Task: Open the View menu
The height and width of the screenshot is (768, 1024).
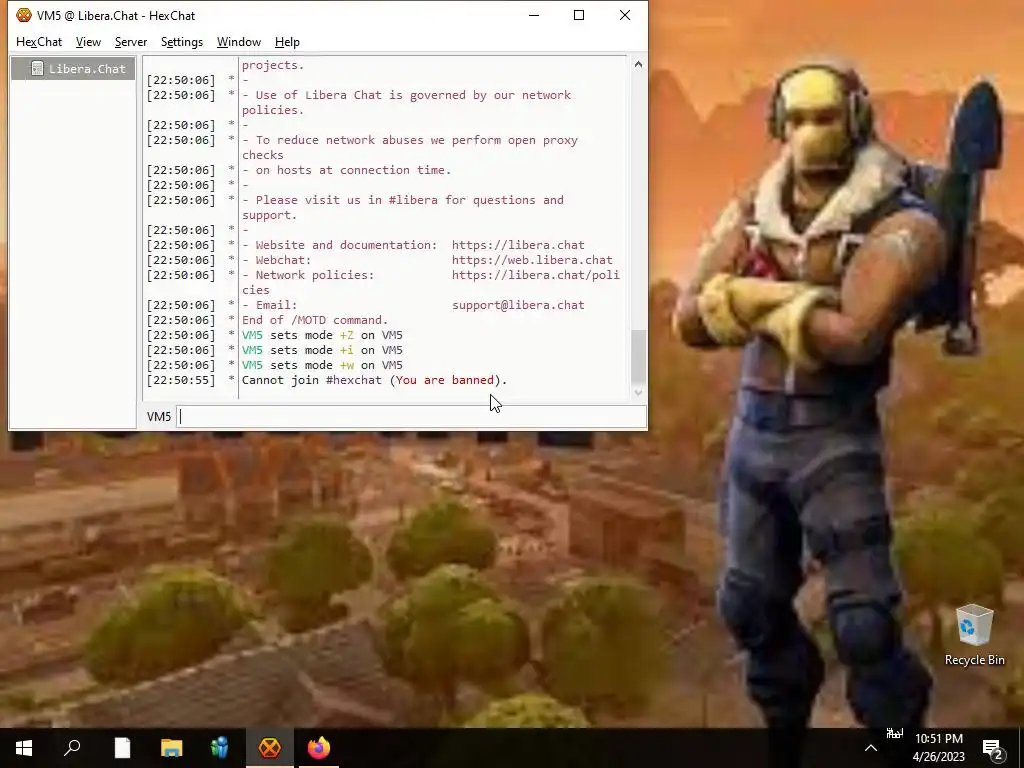Action: pos(88,42)
